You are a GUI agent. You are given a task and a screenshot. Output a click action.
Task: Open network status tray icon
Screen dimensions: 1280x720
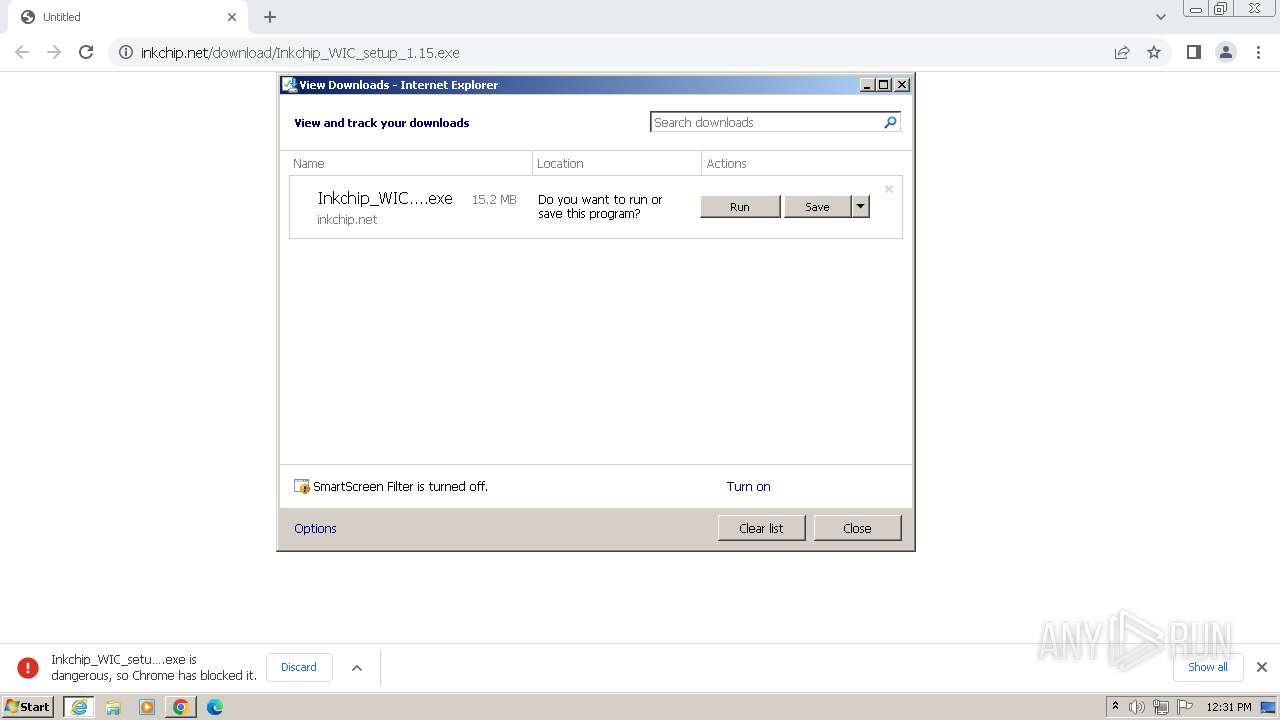pyautogui.click(x=1161, y=707)
